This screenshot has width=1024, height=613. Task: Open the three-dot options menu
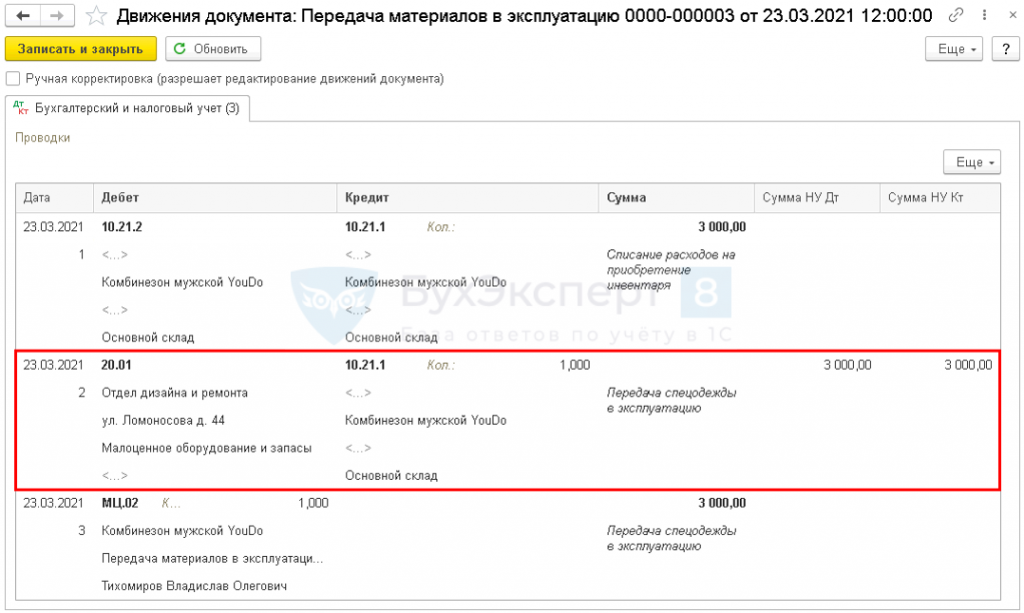click(x=984, y=14)
